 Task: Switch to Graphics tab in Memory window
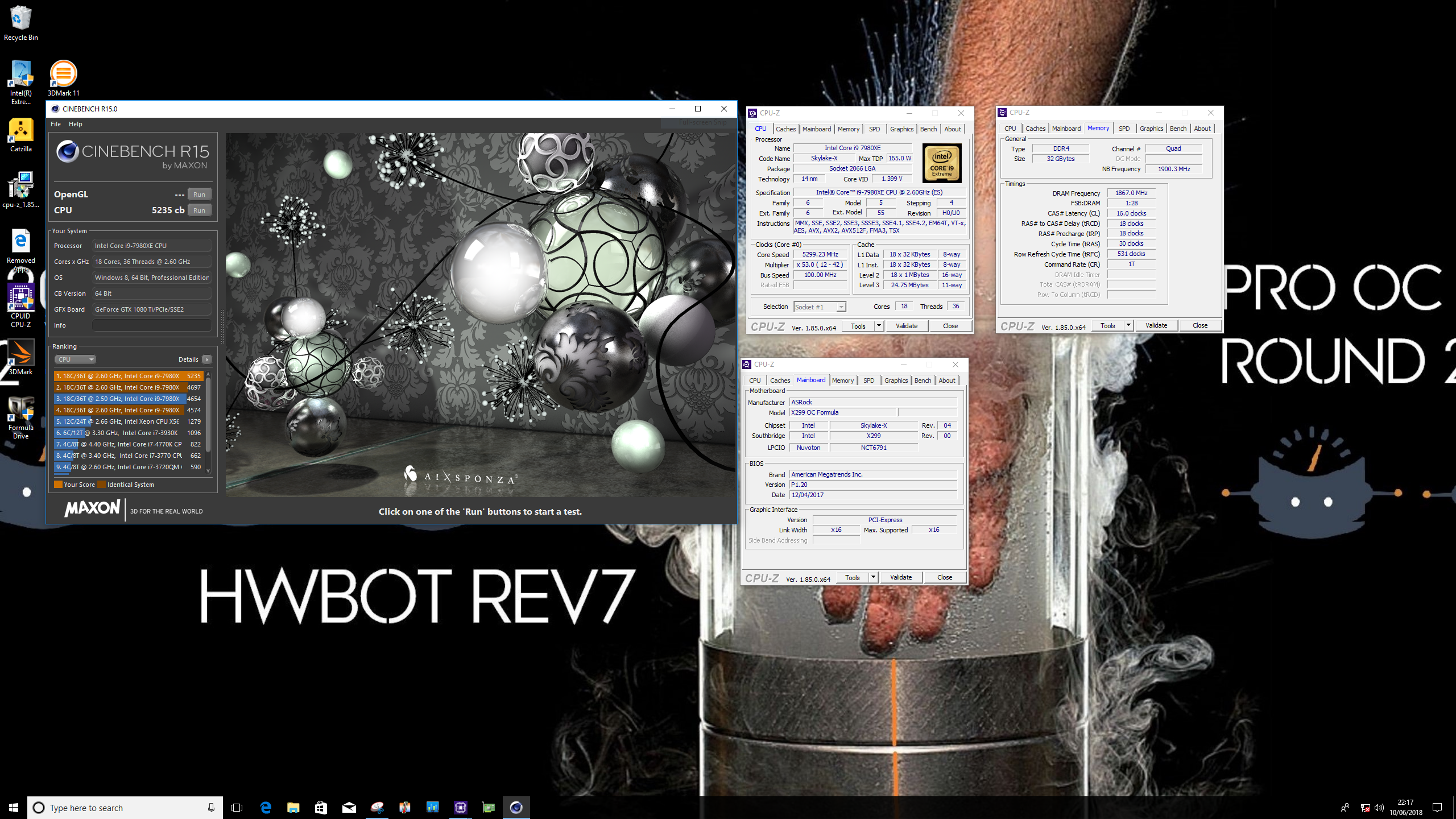(x=1151, y=129)
